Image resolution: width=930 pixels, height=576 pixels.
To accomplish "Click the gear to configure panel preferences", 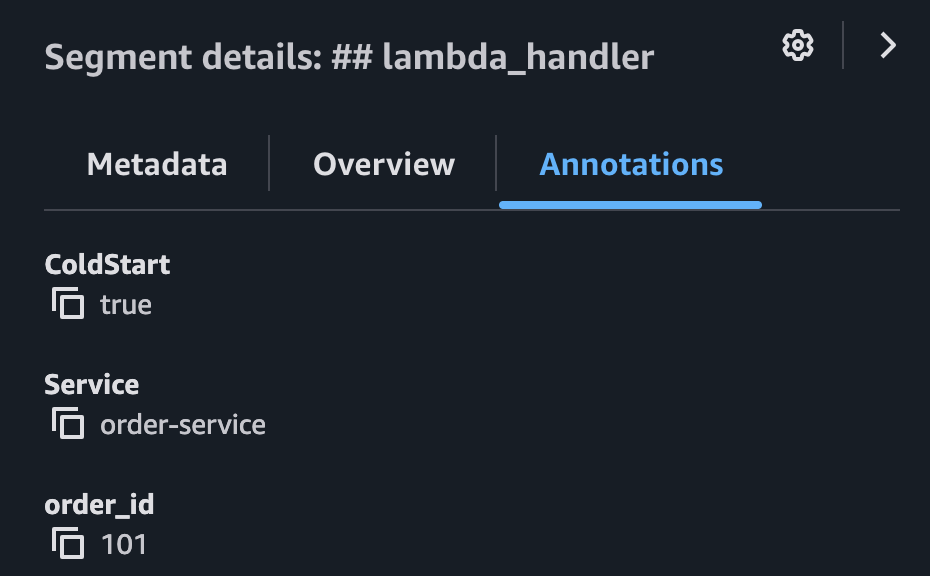I will [797, 45].
